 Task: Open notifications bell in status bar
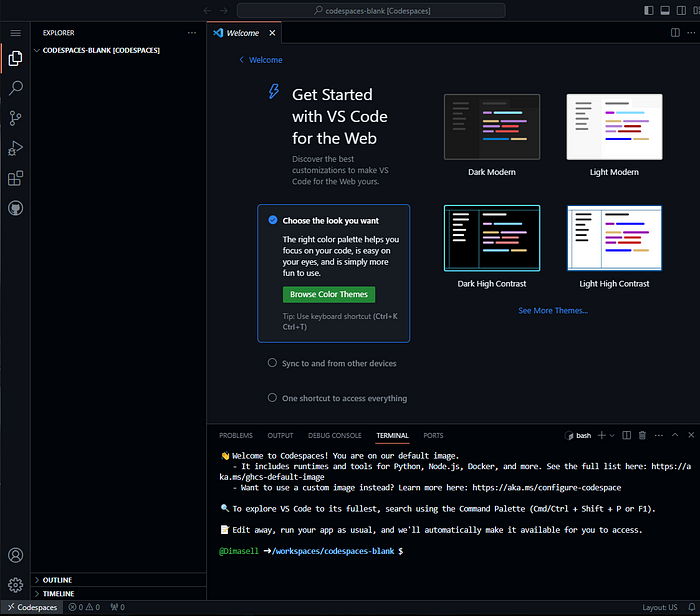692,607
